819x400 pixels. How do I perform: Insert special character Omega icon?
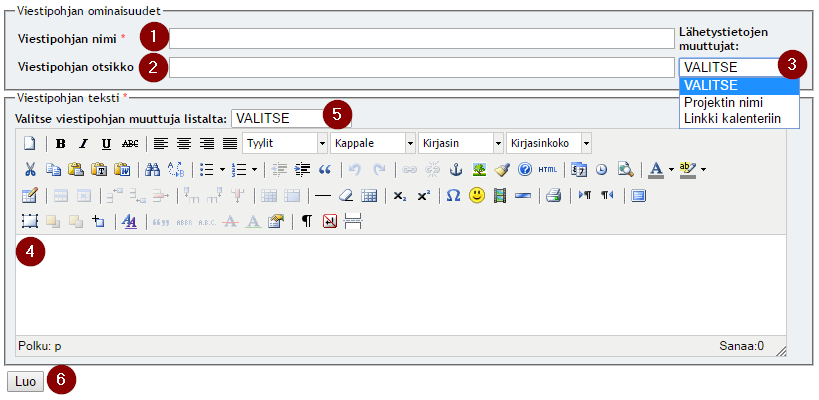click(x=454, y=196)
